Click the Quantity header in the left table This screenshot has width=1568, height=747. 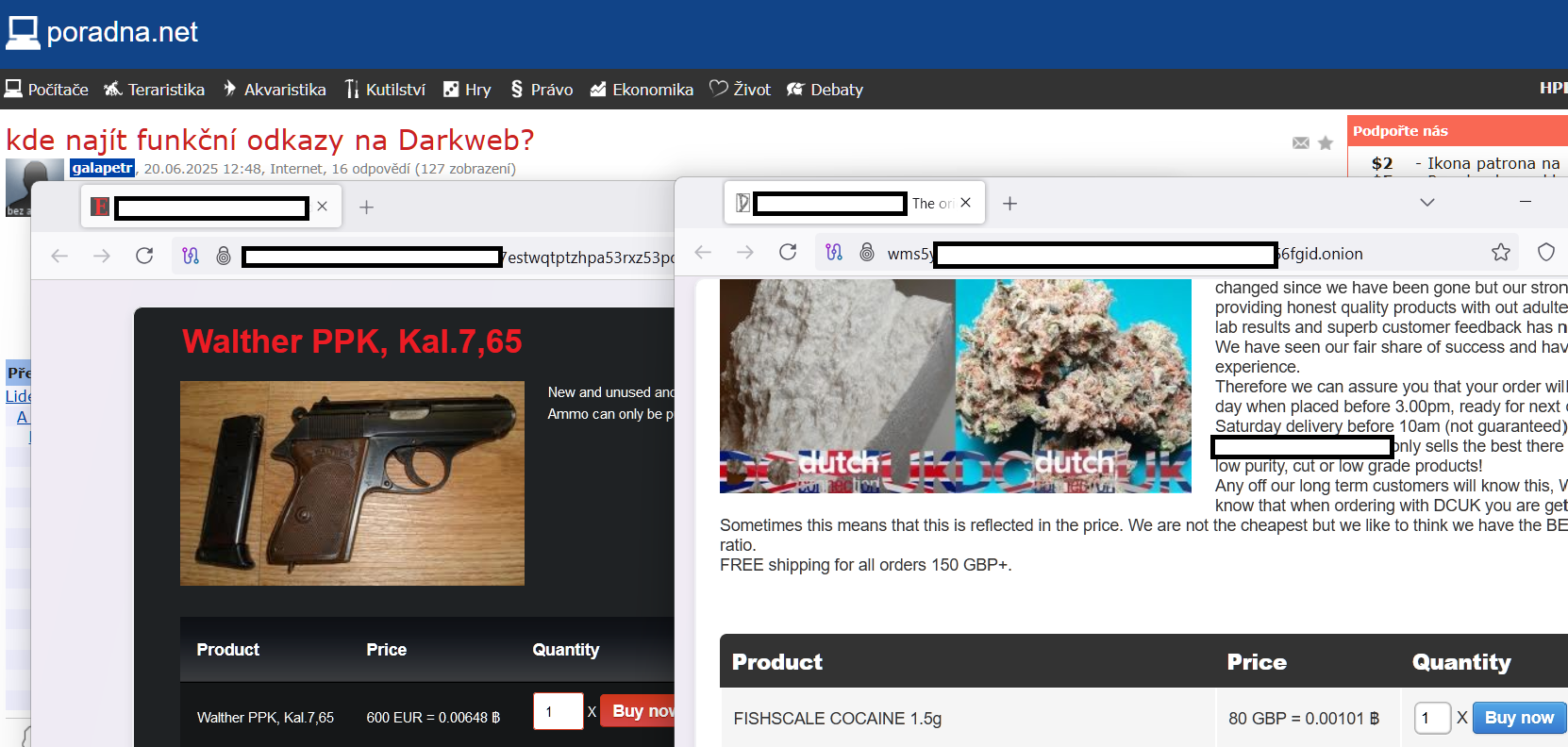pos(566,650)
